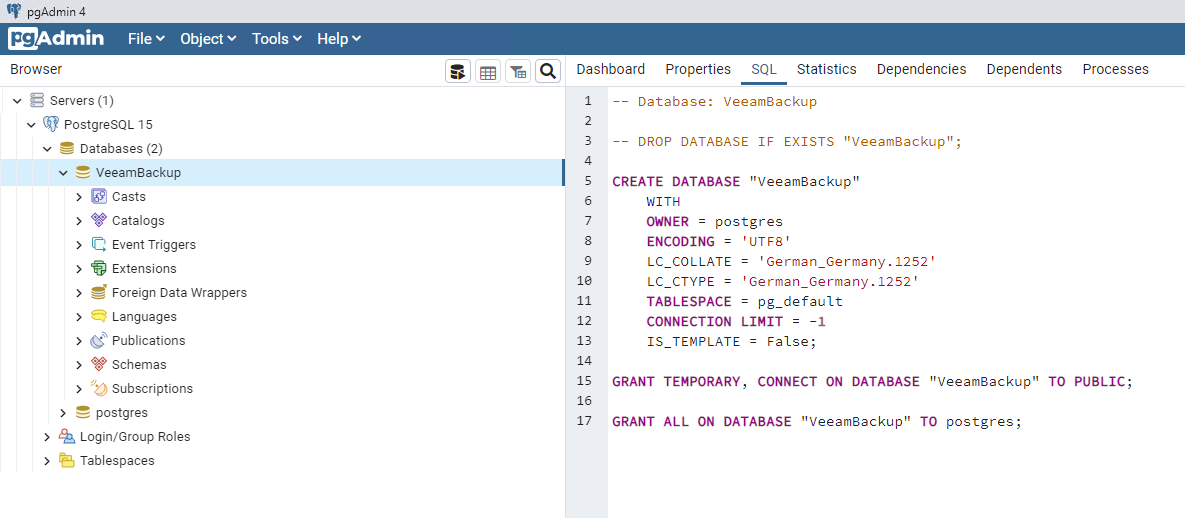The height and width of the screenshot is (518, 1185).
Task: Collapse the Databases (2) node
Action: (x=47, y=149)
